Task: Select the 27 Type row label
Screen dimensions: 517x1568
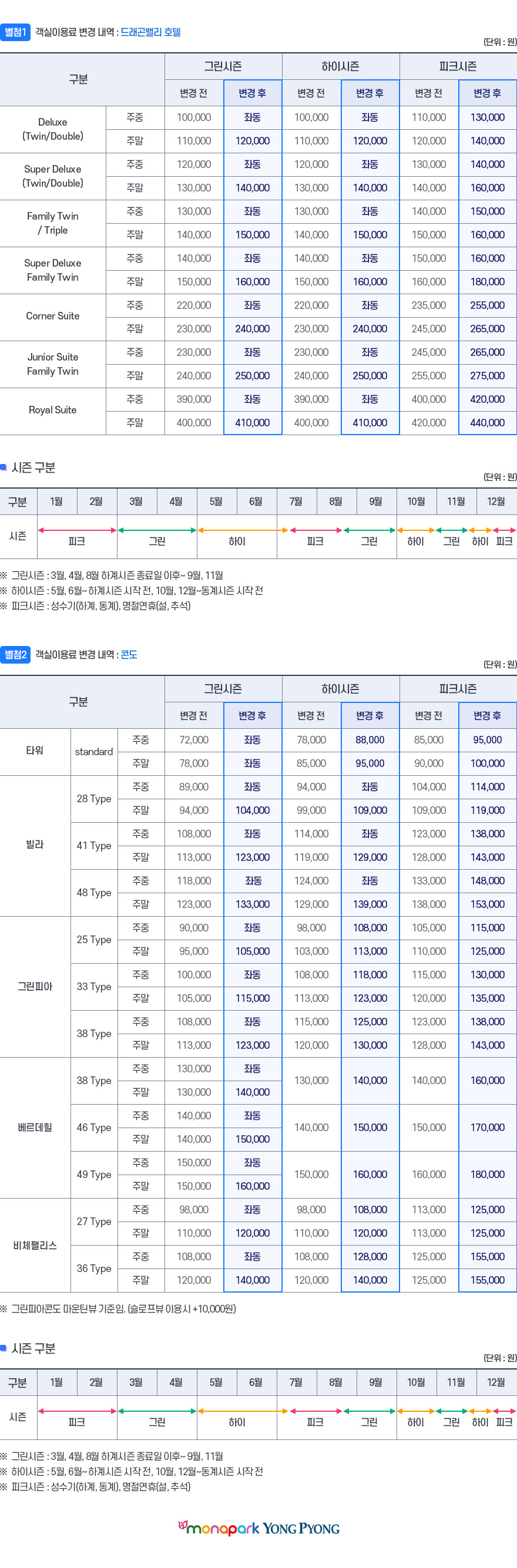Action: point(94,1222)
